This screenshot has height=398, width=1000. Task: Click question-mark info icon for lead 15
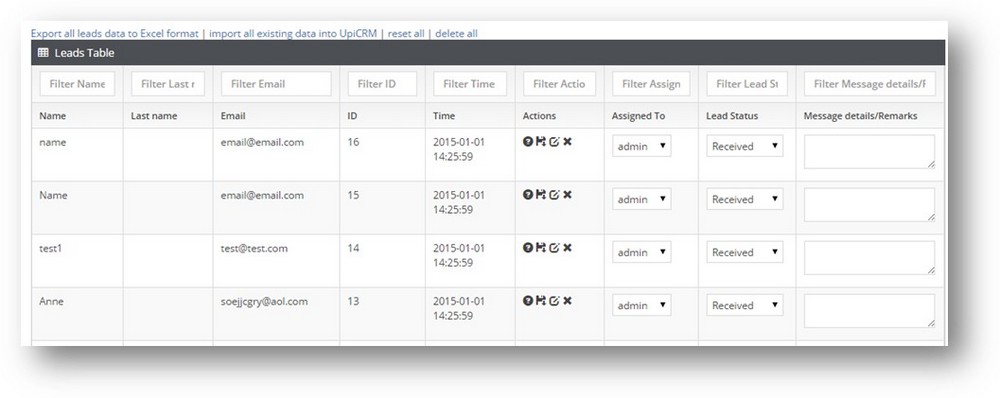tap(527, 195)
